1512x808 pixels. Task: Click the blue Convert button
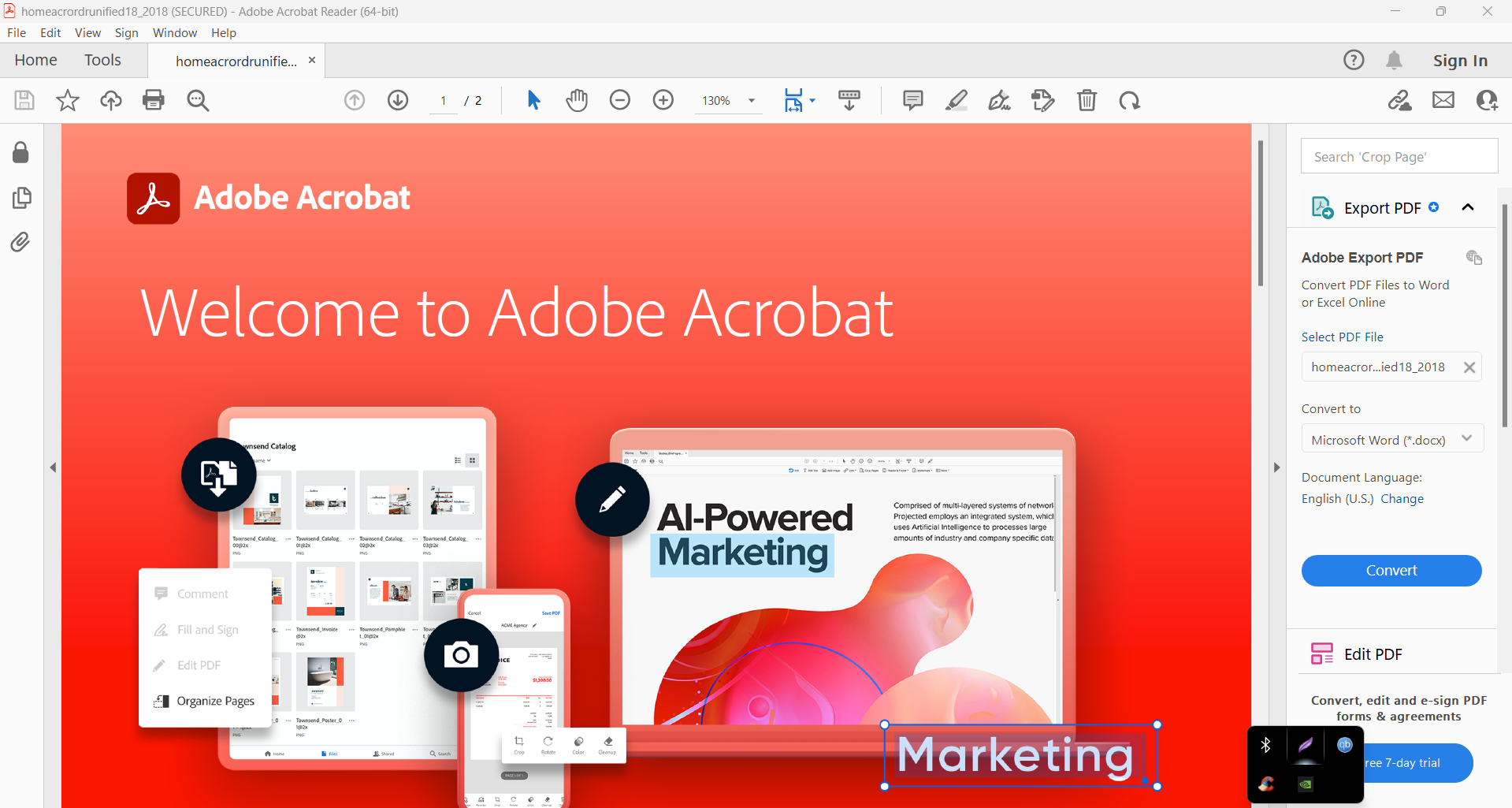(x=1391, y=570)
